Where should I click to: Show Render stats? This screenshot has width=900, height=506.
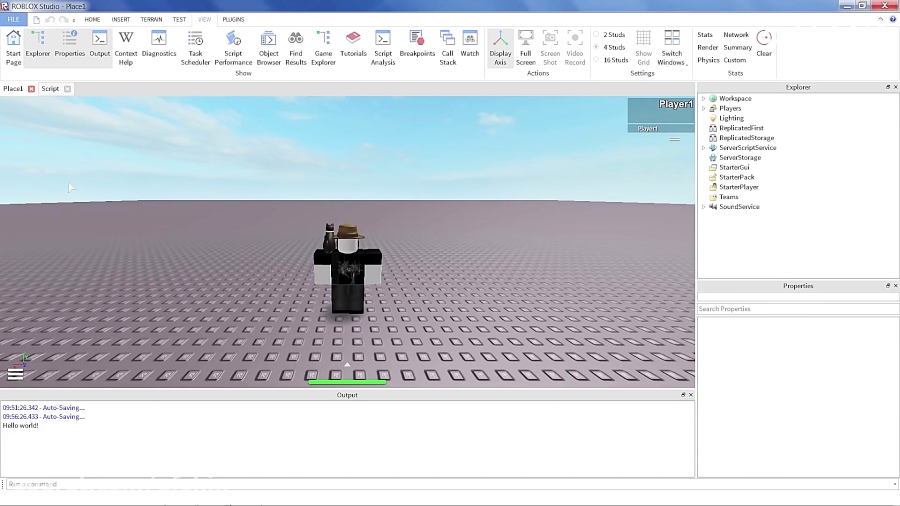pyautogui.click(x=707, y=47)
